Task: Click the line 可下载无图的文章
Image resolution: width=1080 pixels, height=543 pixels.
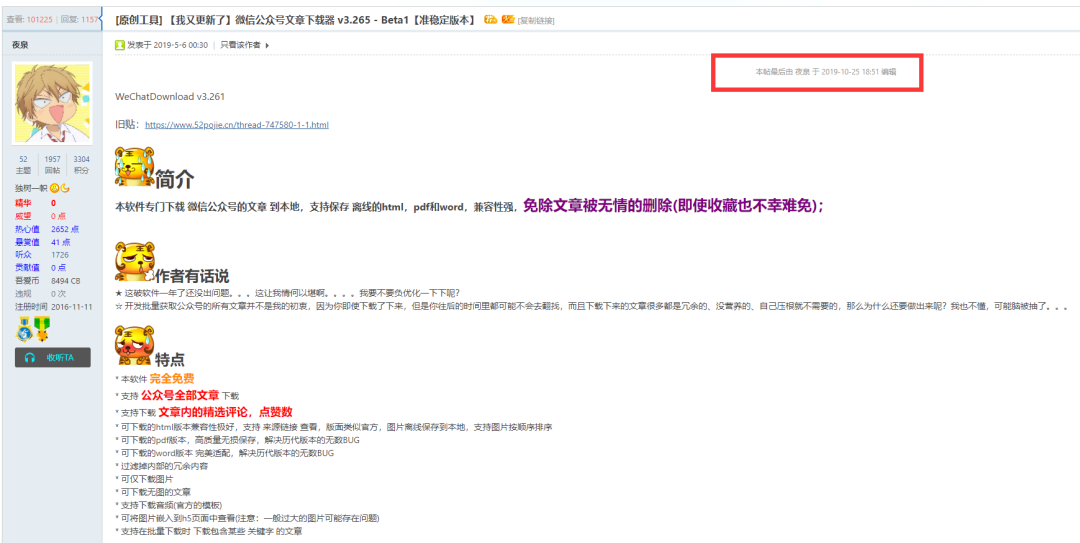Action: point(153,492)
